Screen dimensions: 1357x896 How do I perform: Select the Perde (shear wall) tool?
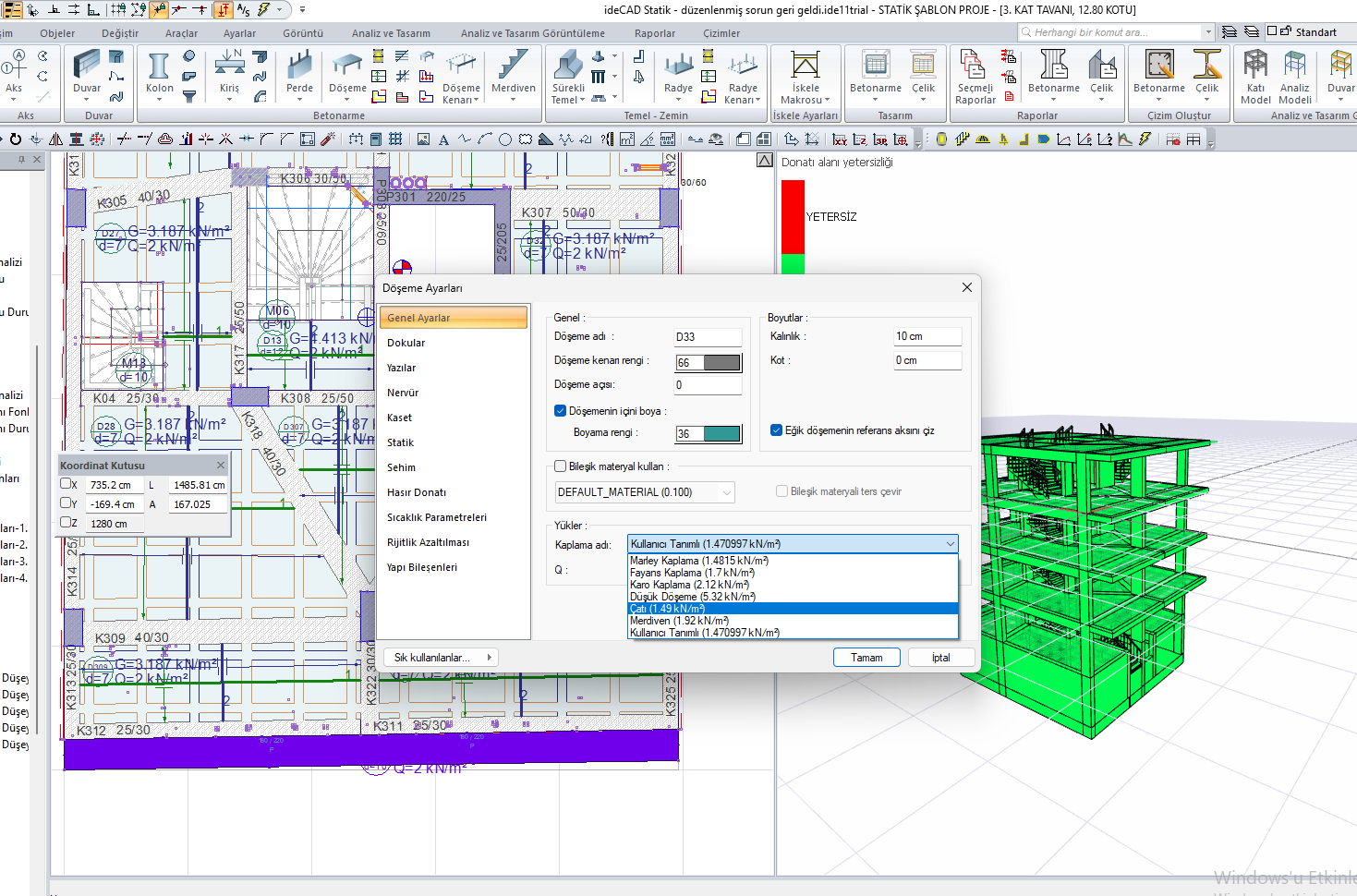pyautogui.click(x=299, y=74)
